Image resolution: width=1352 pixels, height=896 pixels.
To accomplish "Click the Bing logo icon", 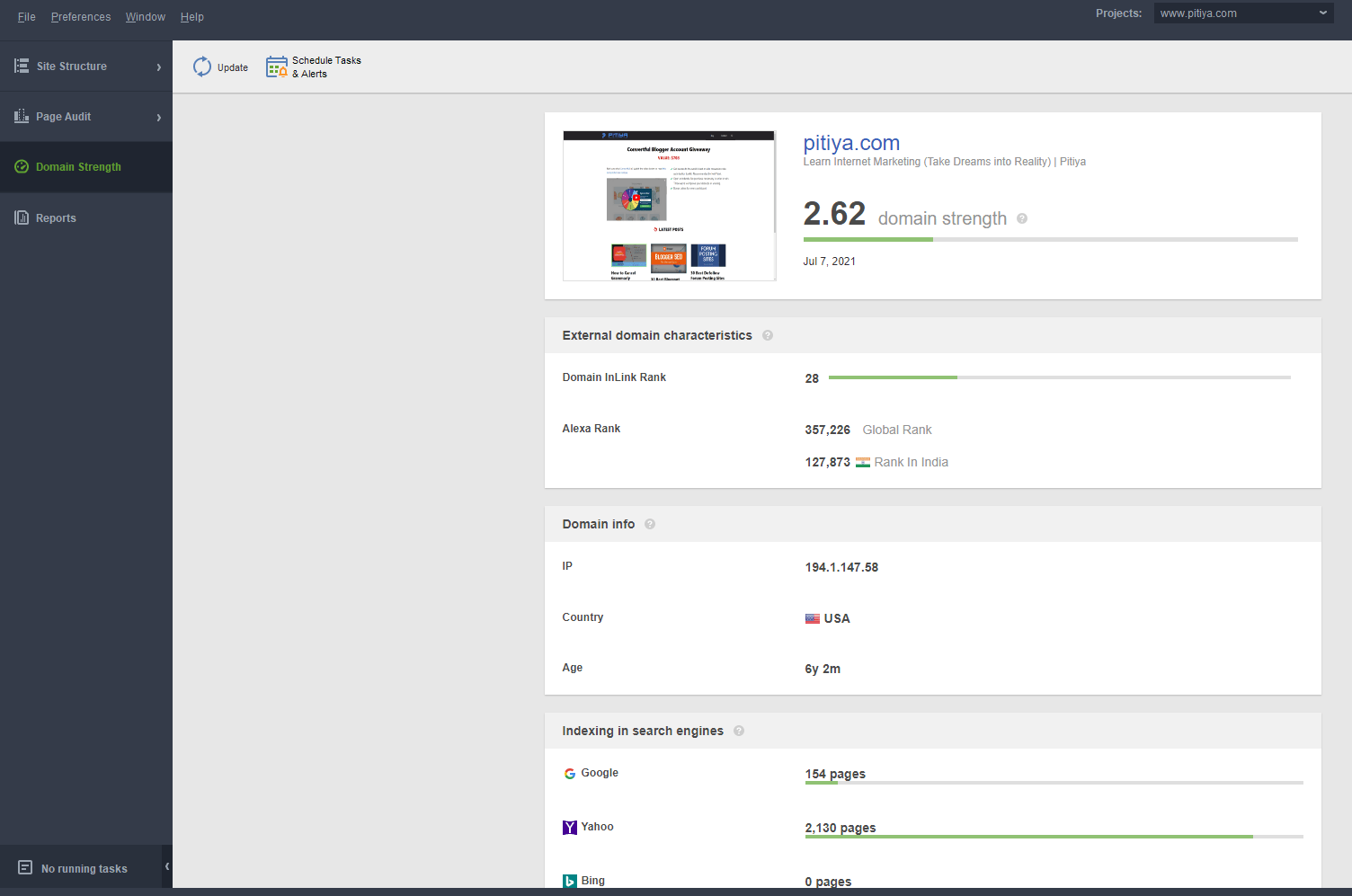I will tap(570, 881).
